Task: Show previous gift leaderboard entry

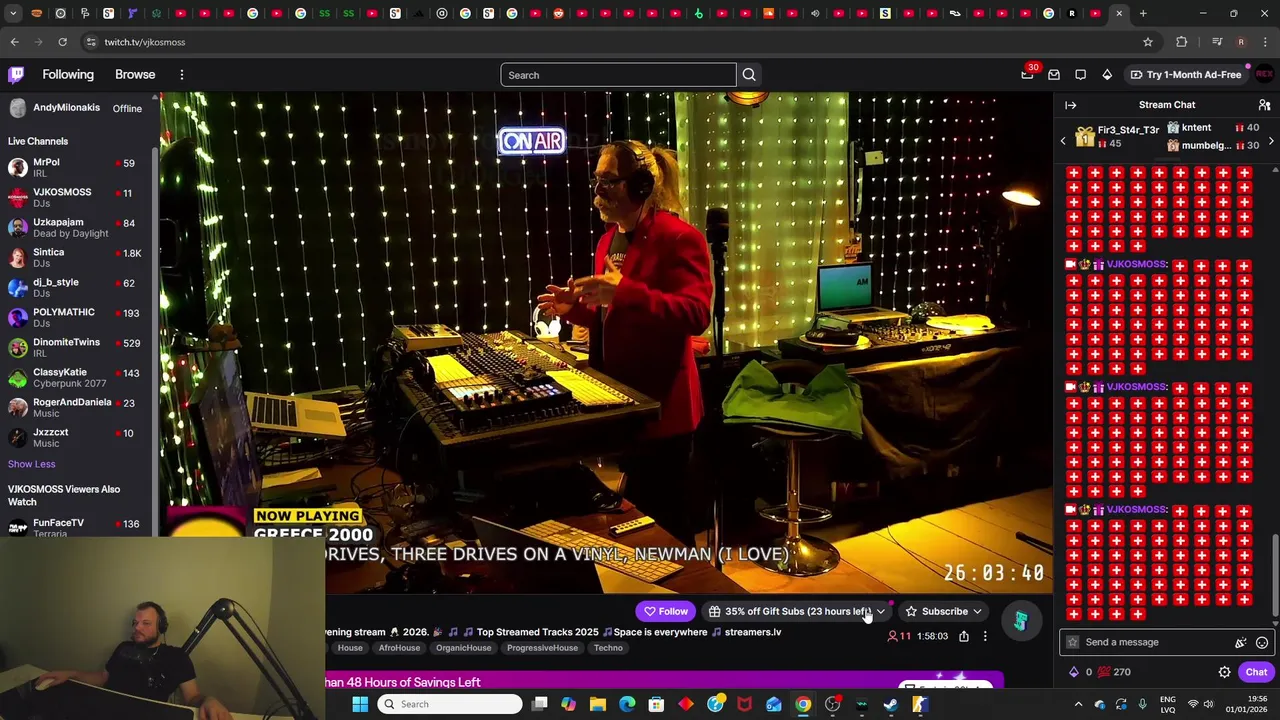Action: pos(1063,142)
